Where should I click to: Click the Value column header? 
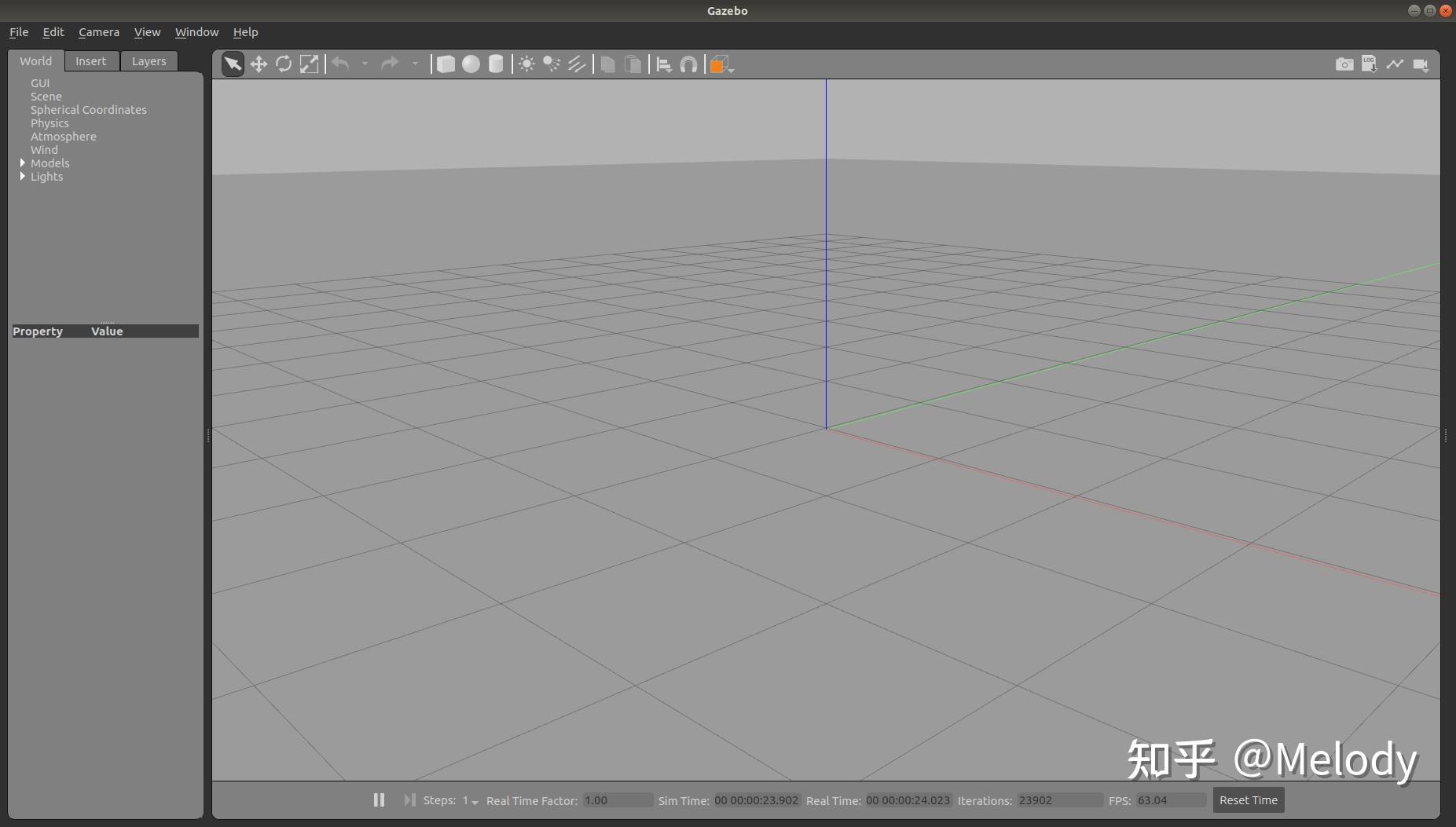coord(107,331)
